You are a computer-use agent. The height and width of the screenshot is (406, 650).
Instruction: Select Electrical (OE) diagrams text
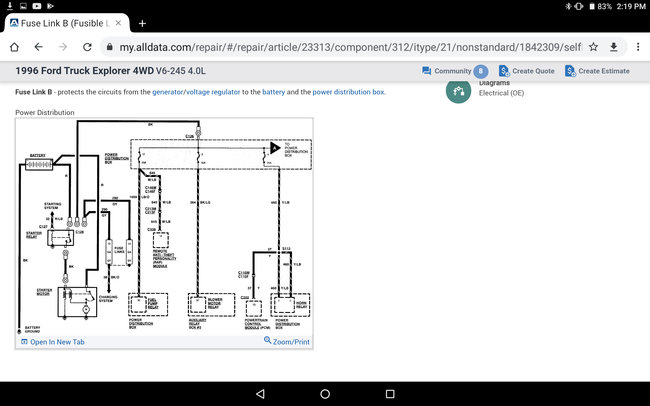pyautogui.click(x=501, y=93)
